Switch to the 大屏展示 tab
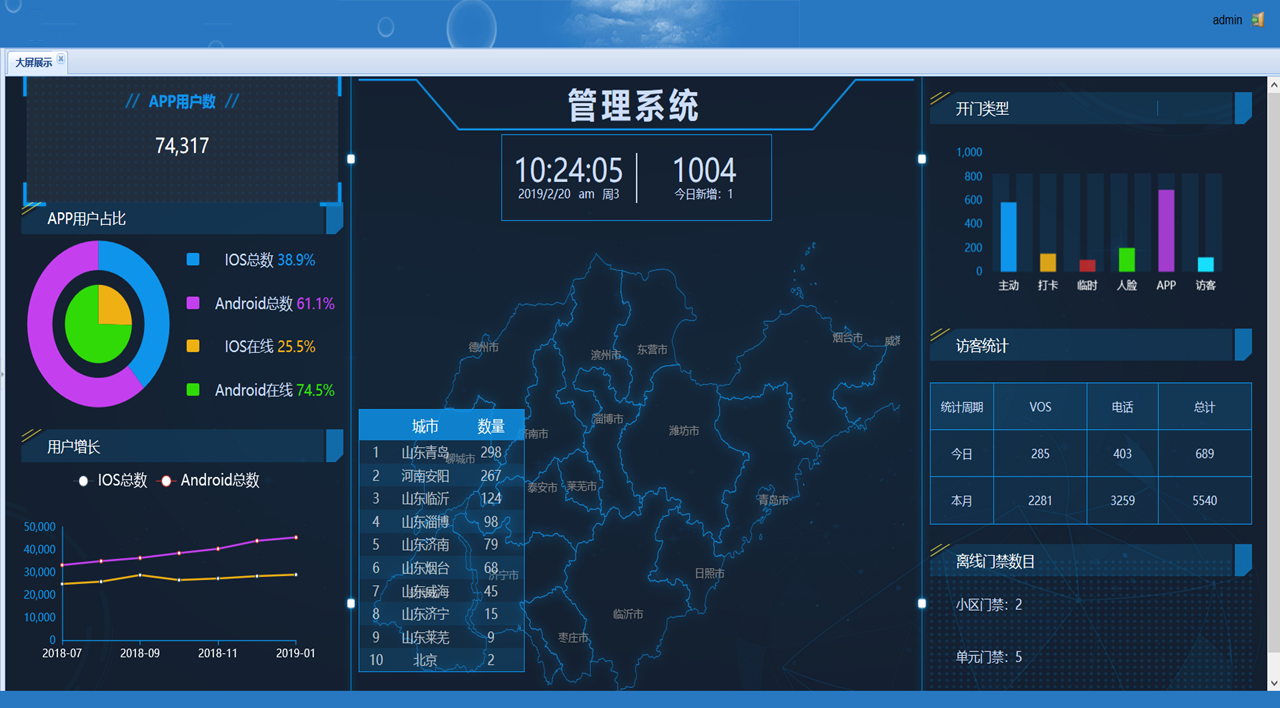1280x708 pixels. pyautogui.click(x=33, y=62)
